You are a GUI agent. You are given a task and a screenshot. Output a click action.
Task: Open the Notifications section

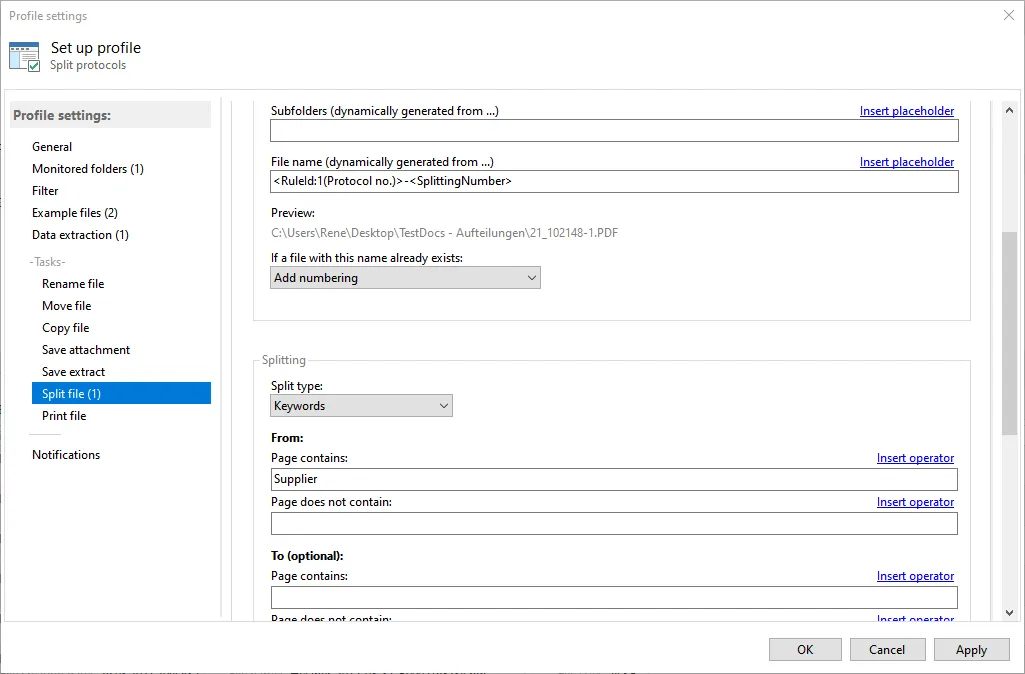pyautogui.click(x=66, y=454)
